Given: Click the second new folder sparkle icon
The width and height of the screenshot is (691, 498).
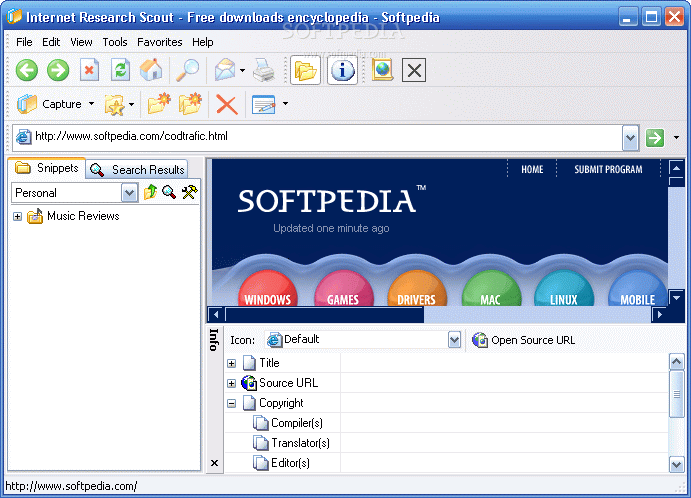Looking at the screenshot, I should 190,104.
